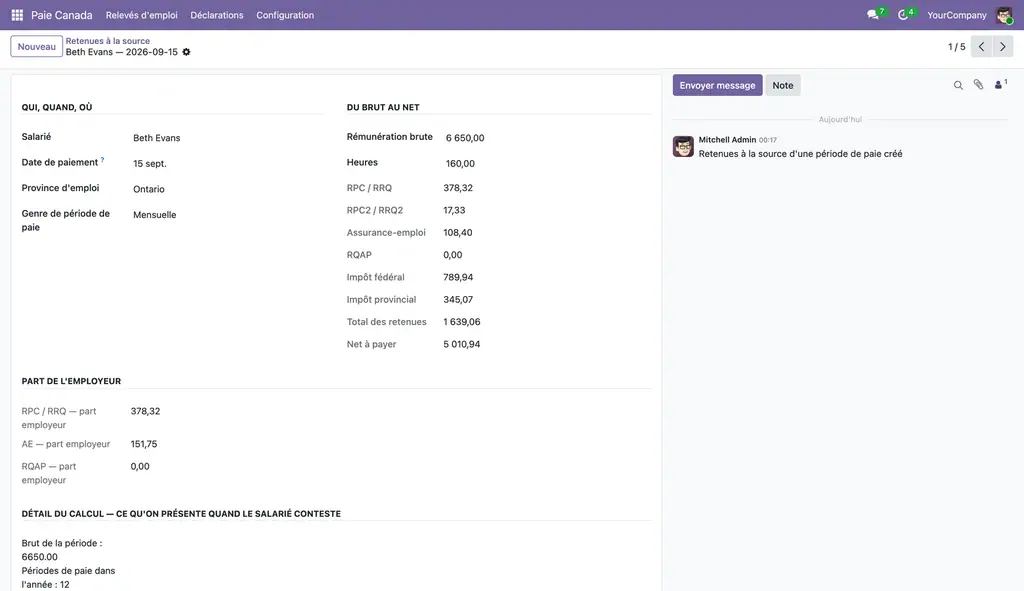Viewport: 1024px width, 591px height.
Task: Show the Date de paiement help tooltip mark
Action: click(103, 160)
